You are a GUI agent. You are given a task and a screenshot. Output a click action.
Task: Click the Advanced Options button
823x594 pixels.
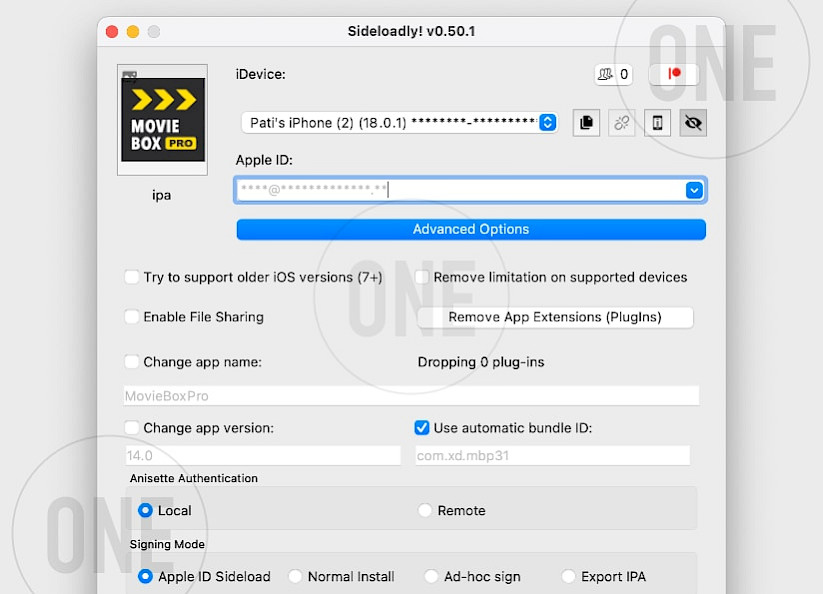tap(471, 229)
